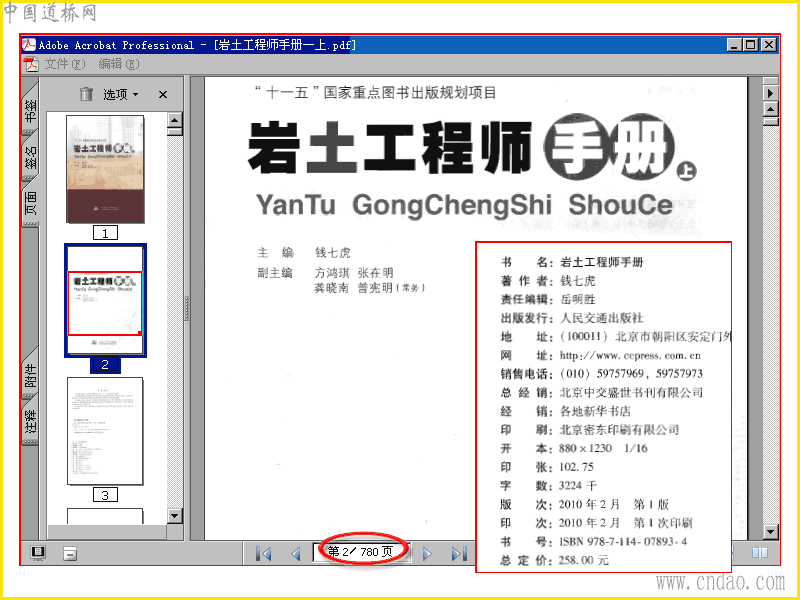Close the pages panel with X
Image resolution: width=800 pixels, height=600 pixels.
coord(163,94)
